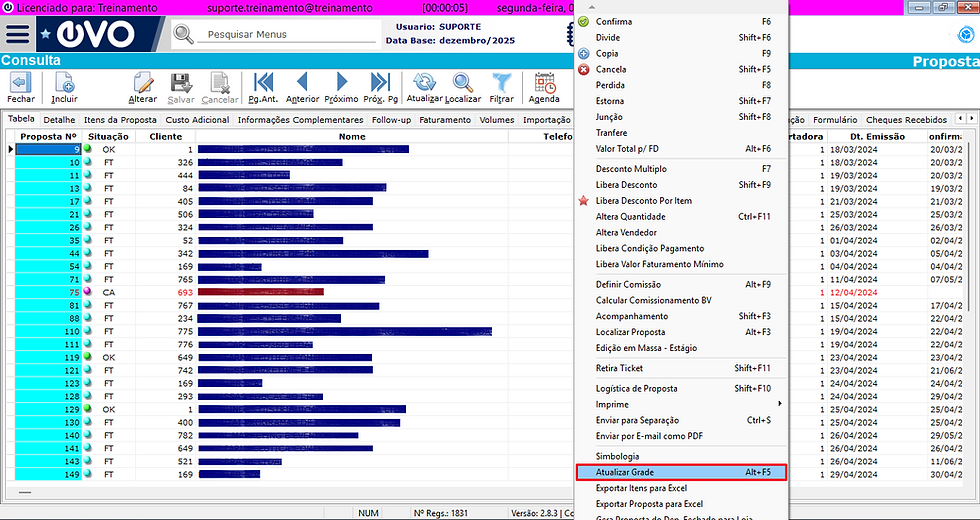Viewport: 980px width, 520px height.
Task: Switch to the Detalhe tab
Action: click(x=59, y=119)
